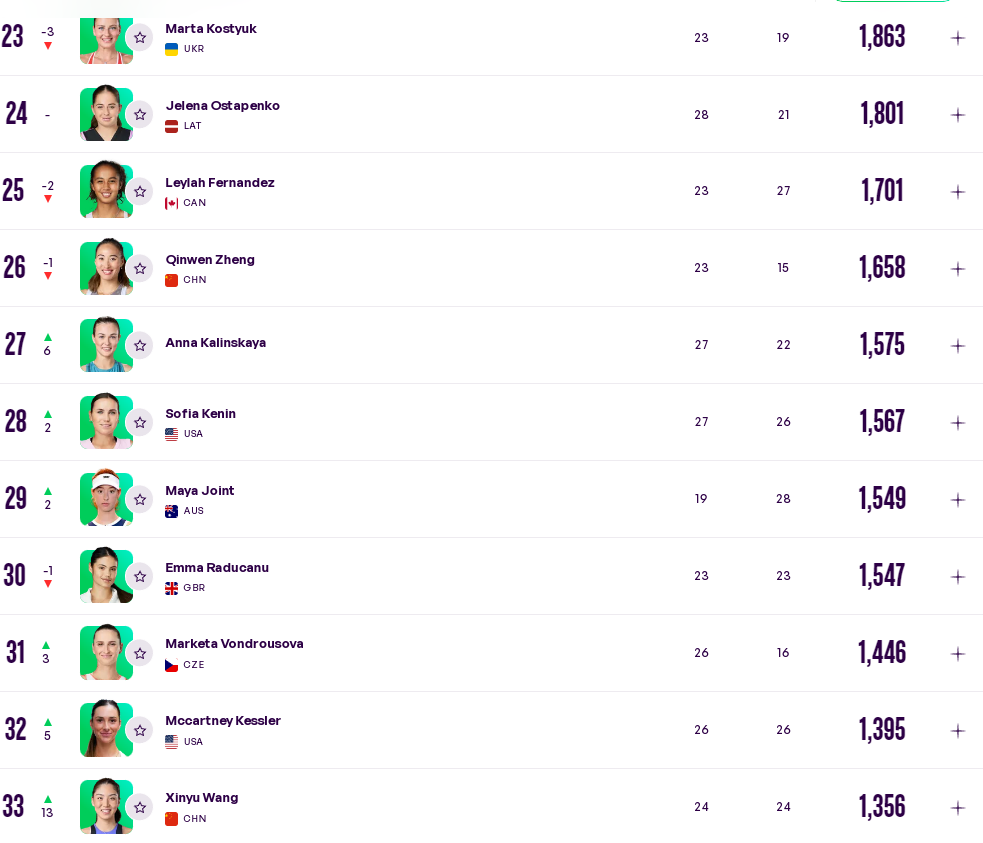Favorite Marta Kostyuk with star icon
This screenshot has height=843, width=983.
tap(140, 38)
